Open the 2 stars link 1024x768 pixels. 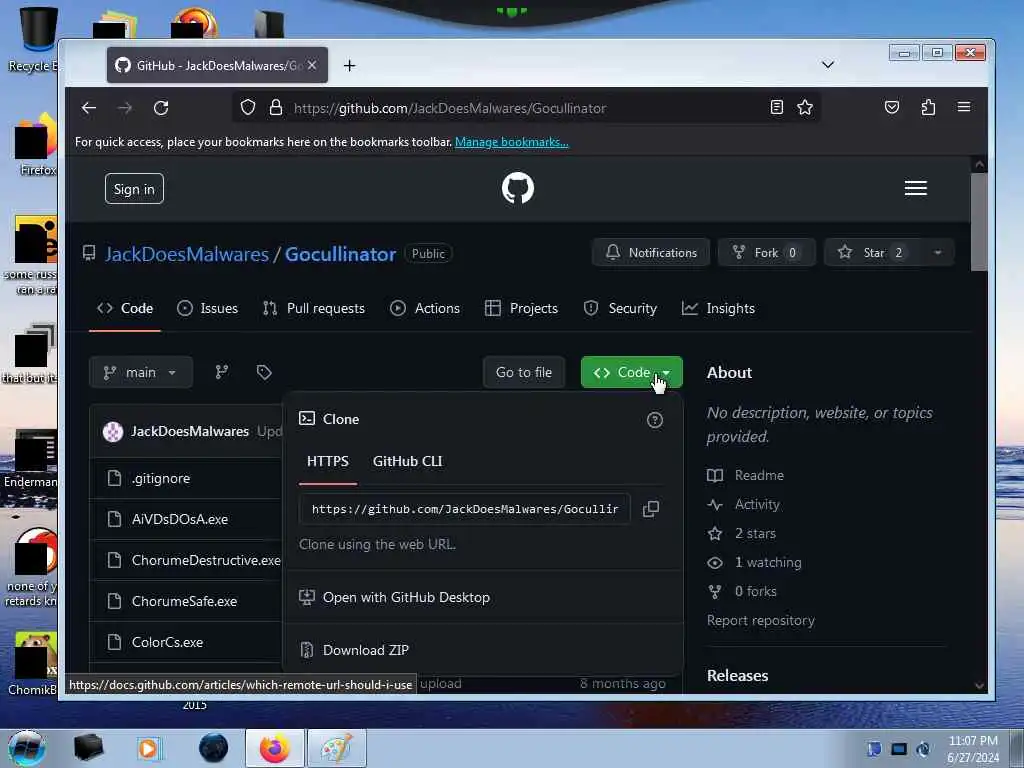point(742,534)
